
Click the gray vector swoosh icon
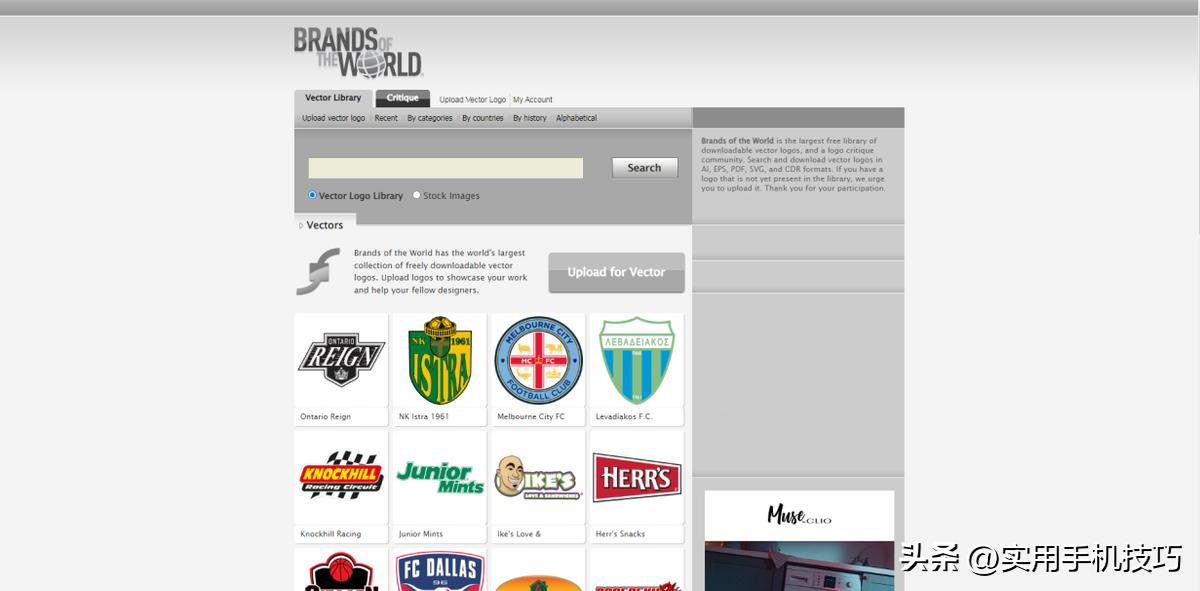318,271
